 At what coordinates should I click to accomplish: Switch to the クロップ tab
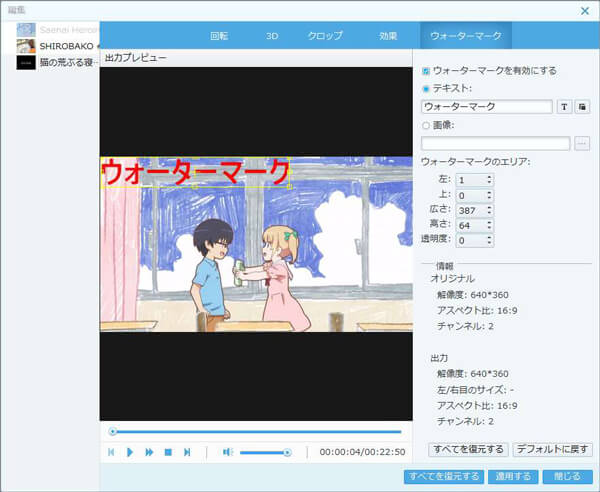325,36
